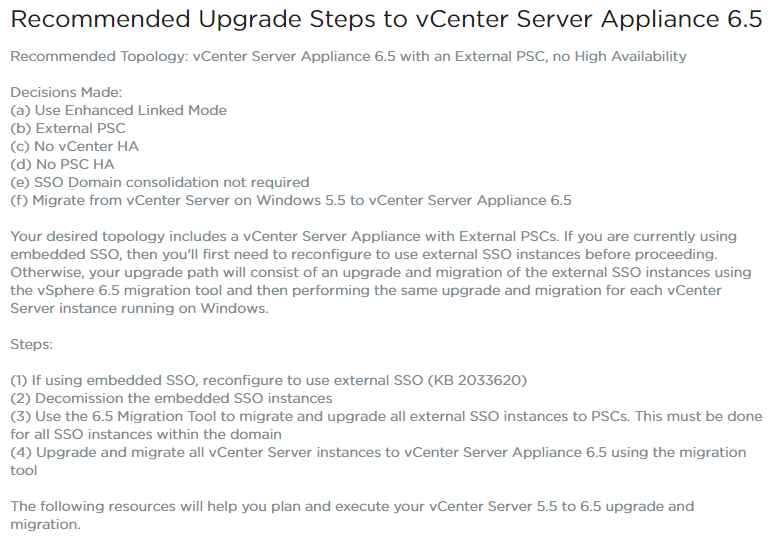Screen dimensions: 775x539
Task: Select decision (b) External PSC
Action: [68, 128]
